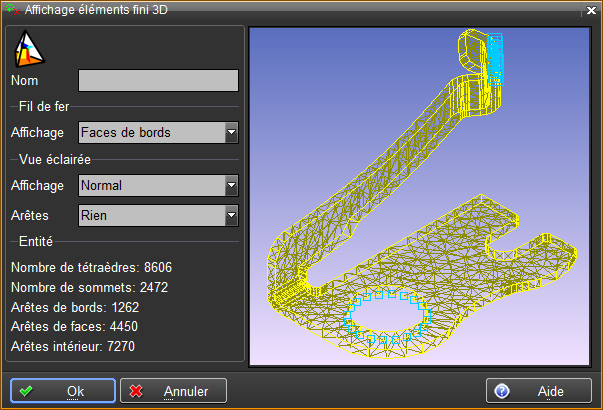Click the Nombre de tétraèdres: 8606 text

[x=92, y=267]
